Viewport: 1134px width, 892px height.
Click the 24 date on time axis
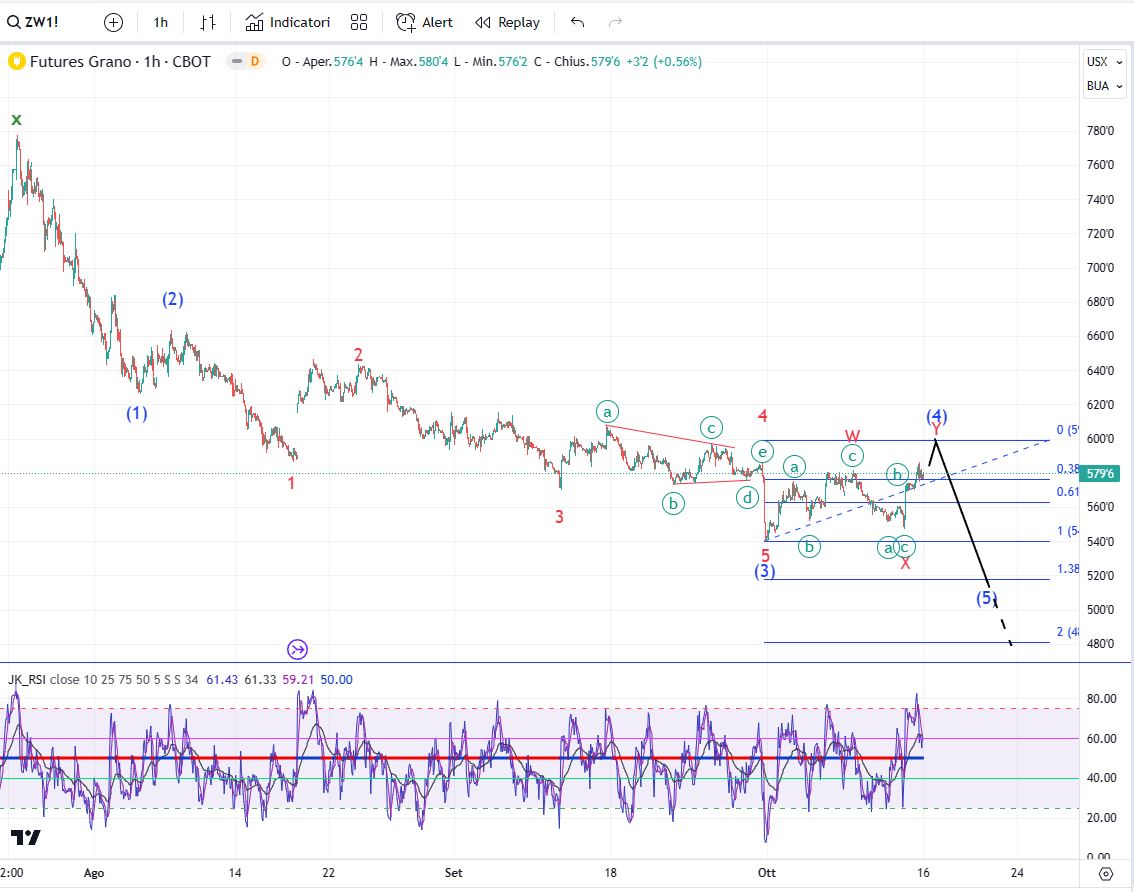(1017, 872)
